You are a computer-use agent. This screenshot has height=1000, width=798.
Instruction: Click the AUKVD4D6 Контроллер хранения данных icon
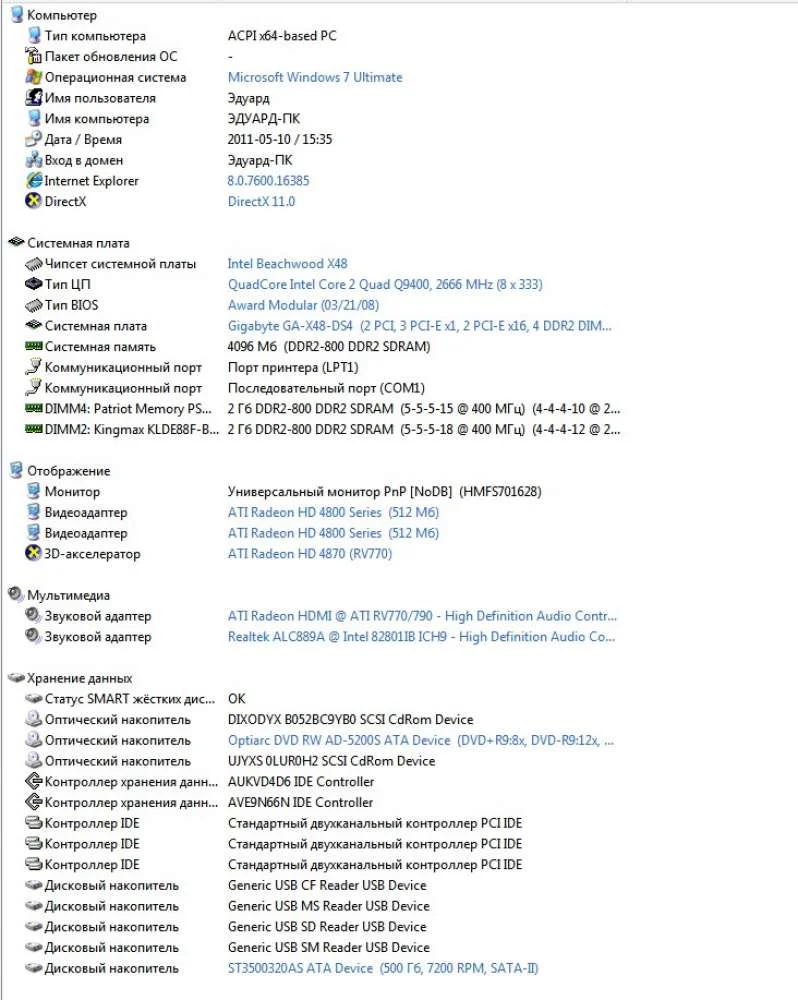pyautogui.click(x=34, y=781)
